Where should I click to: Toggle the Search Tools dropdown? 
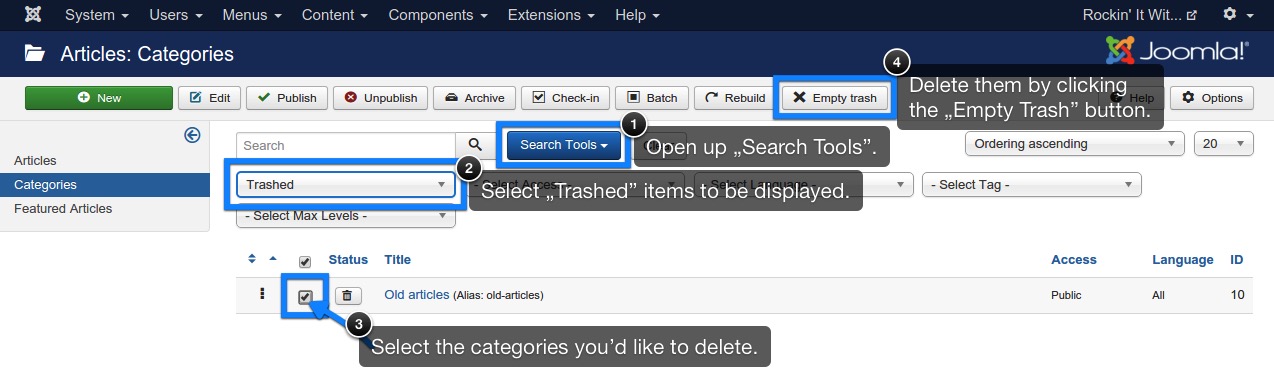coord(564,145)
